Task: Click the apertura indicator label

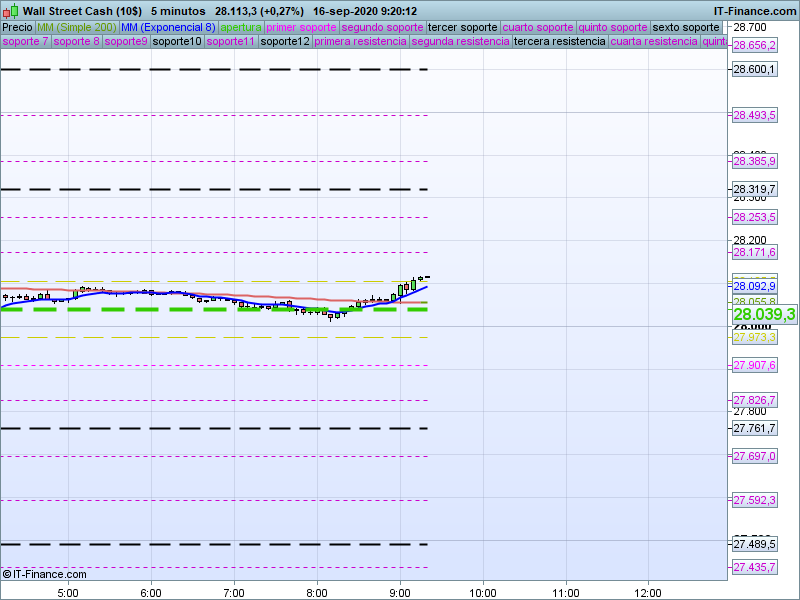Action: point(240,27)
